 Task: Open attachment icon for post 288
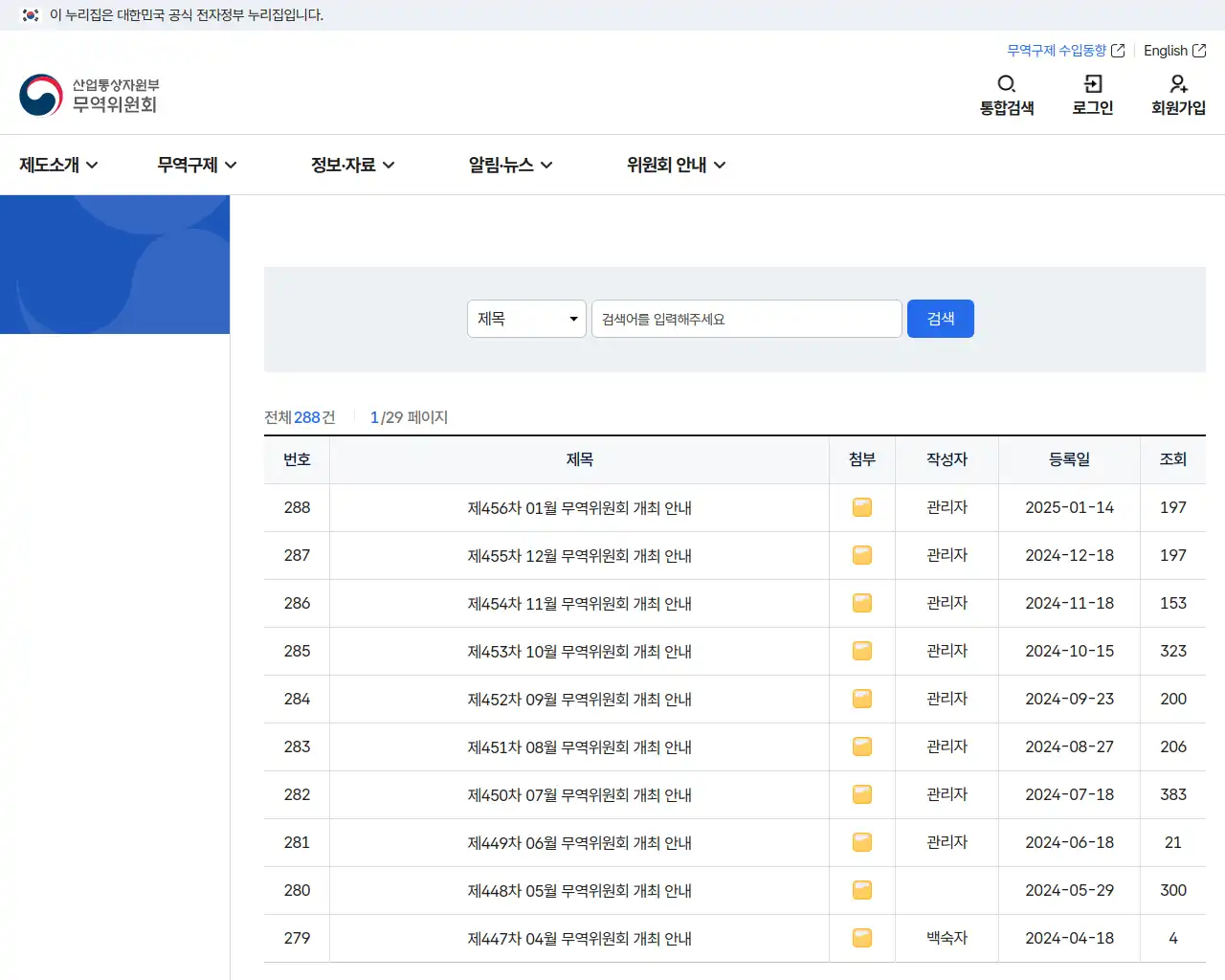(x=862, y=507)
